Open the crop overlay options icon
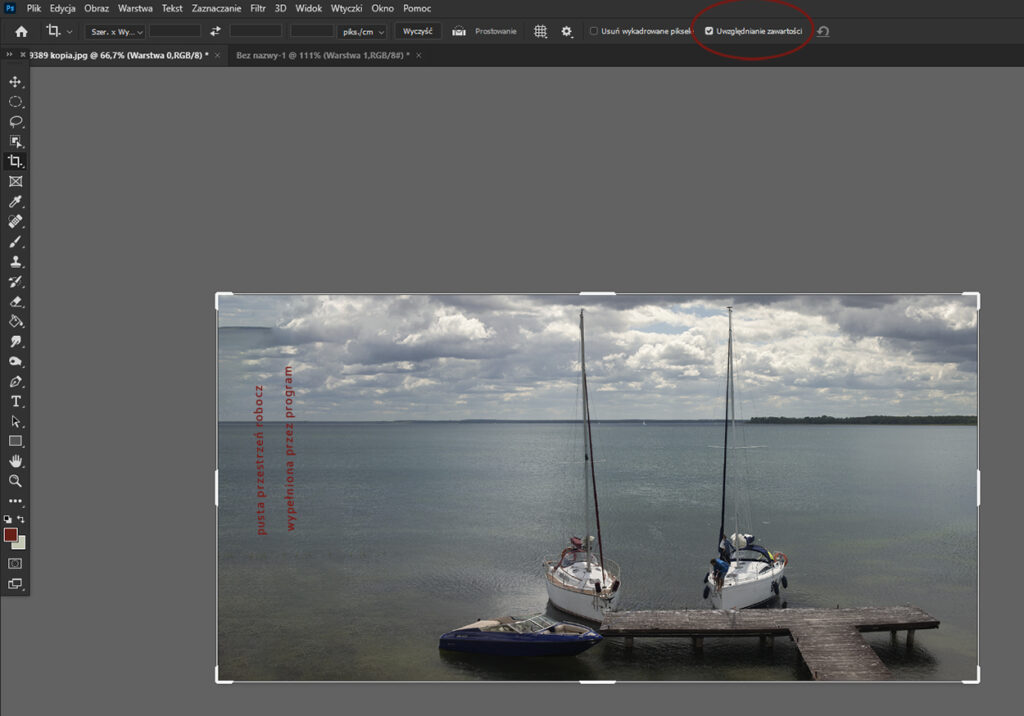The height and width of the screenshot is (716, 1024). 539,31
